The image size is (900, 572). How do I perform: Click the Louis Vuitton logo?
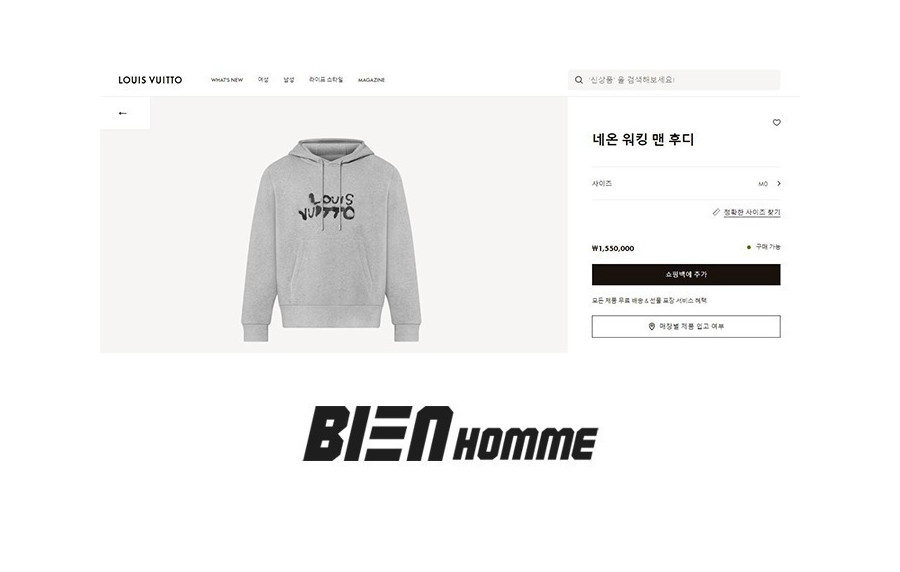pos(150,80)
